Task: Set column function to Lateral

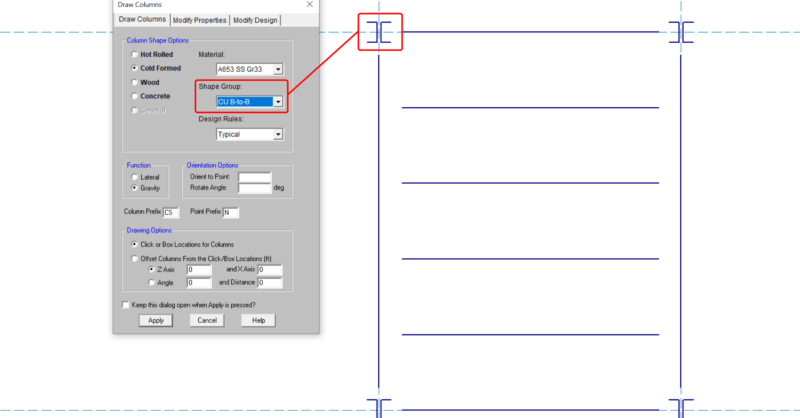Action: tap(134, 177)
